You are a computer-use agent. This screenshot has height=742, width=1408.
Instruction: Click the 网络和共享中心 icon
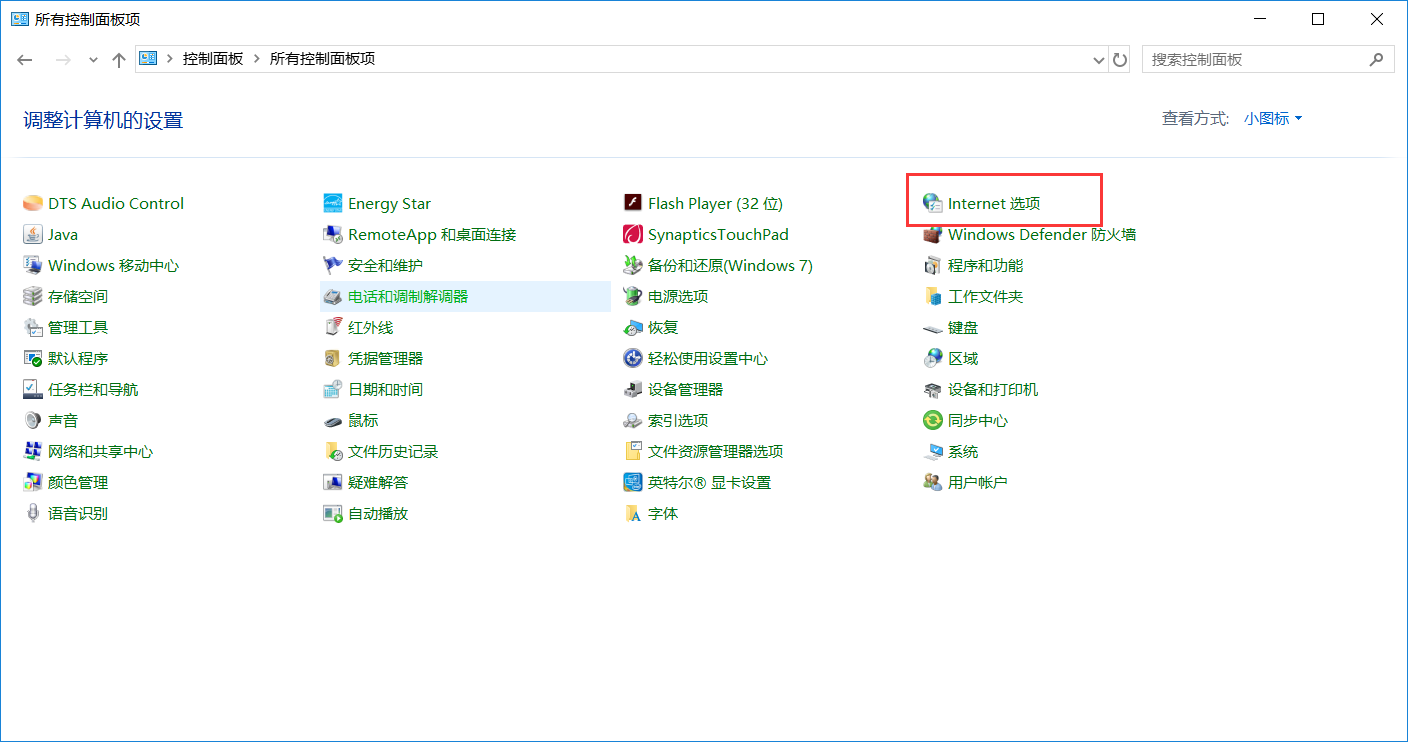(x=33, y=452)
